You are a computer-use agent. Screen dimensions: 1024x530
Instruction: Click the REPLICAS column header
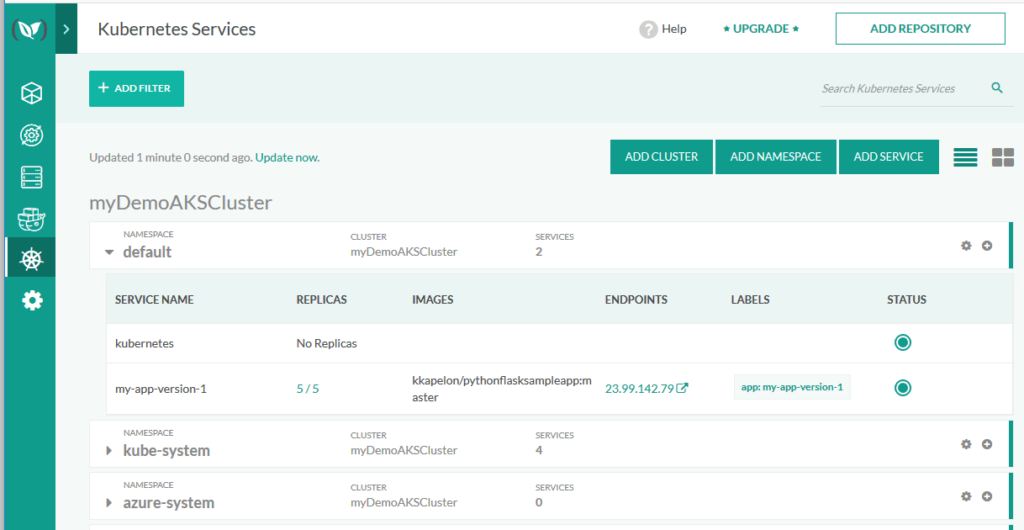321,300
